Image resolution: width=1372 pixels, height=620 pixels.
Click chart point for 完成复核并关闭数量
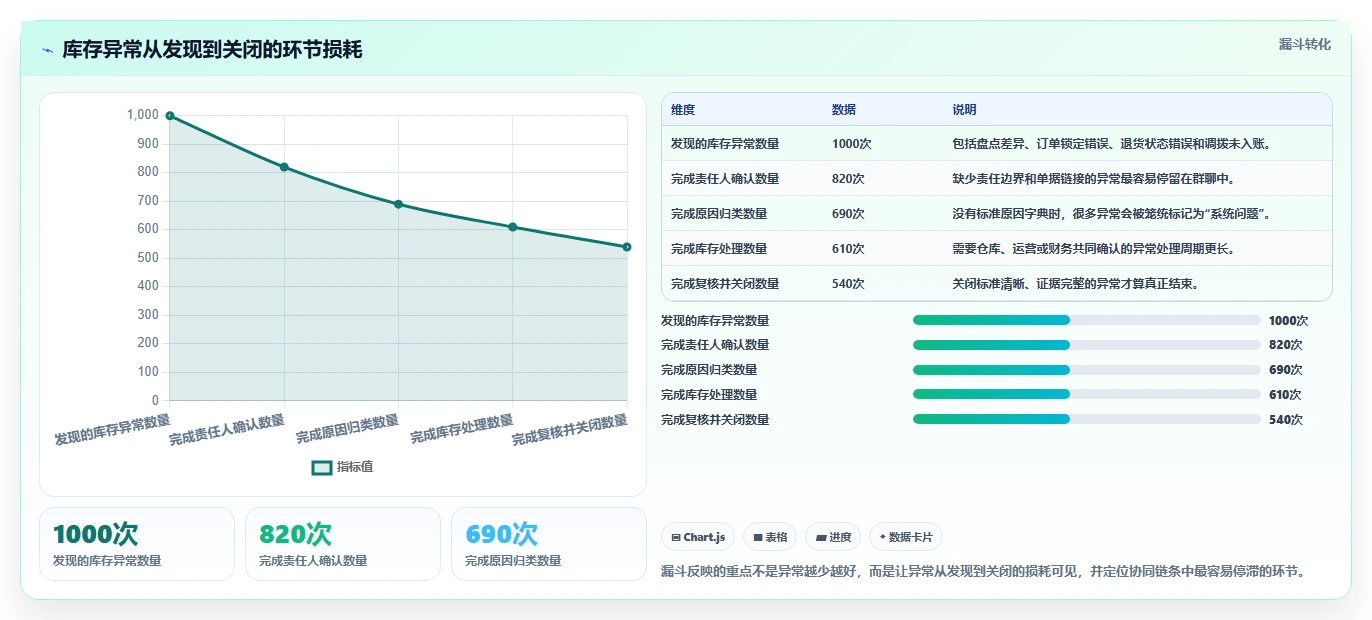tap(627, 247)
